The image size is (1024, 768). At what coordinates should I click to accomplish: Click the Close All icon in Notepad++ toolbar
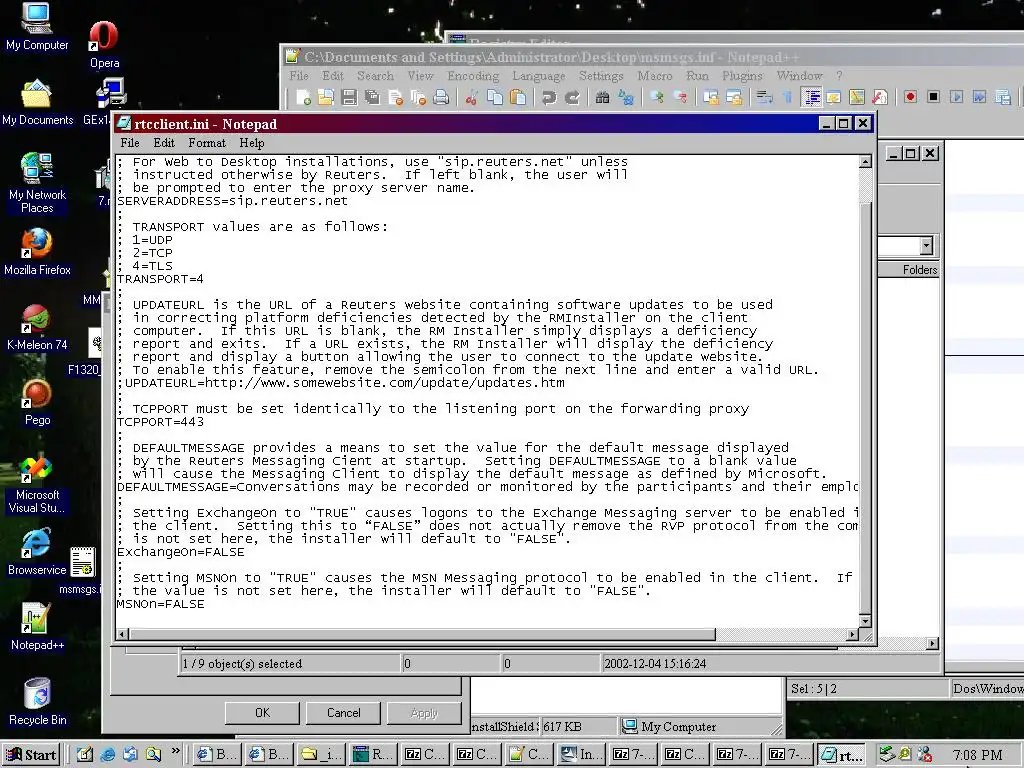(418, 98)
